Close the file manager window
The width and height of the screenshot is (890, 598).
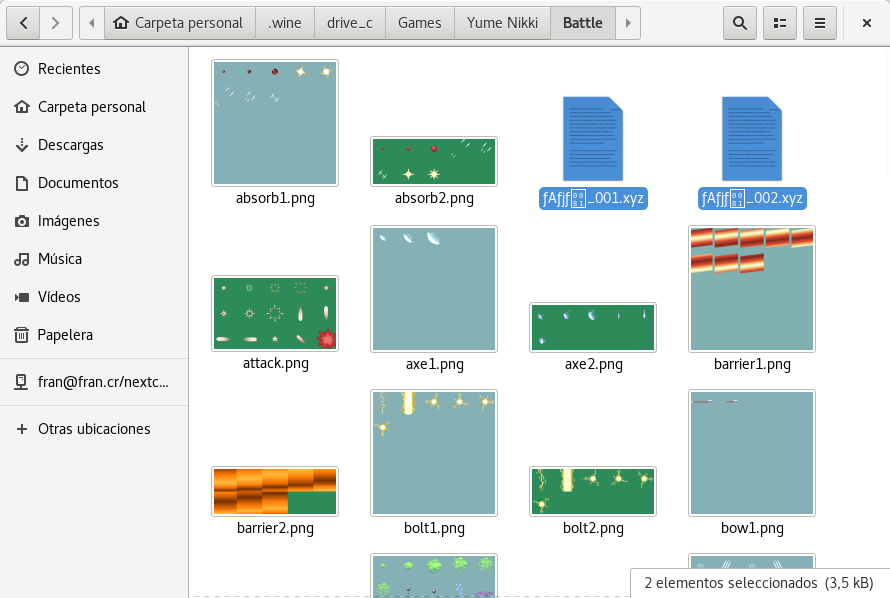tap(867, 23)
